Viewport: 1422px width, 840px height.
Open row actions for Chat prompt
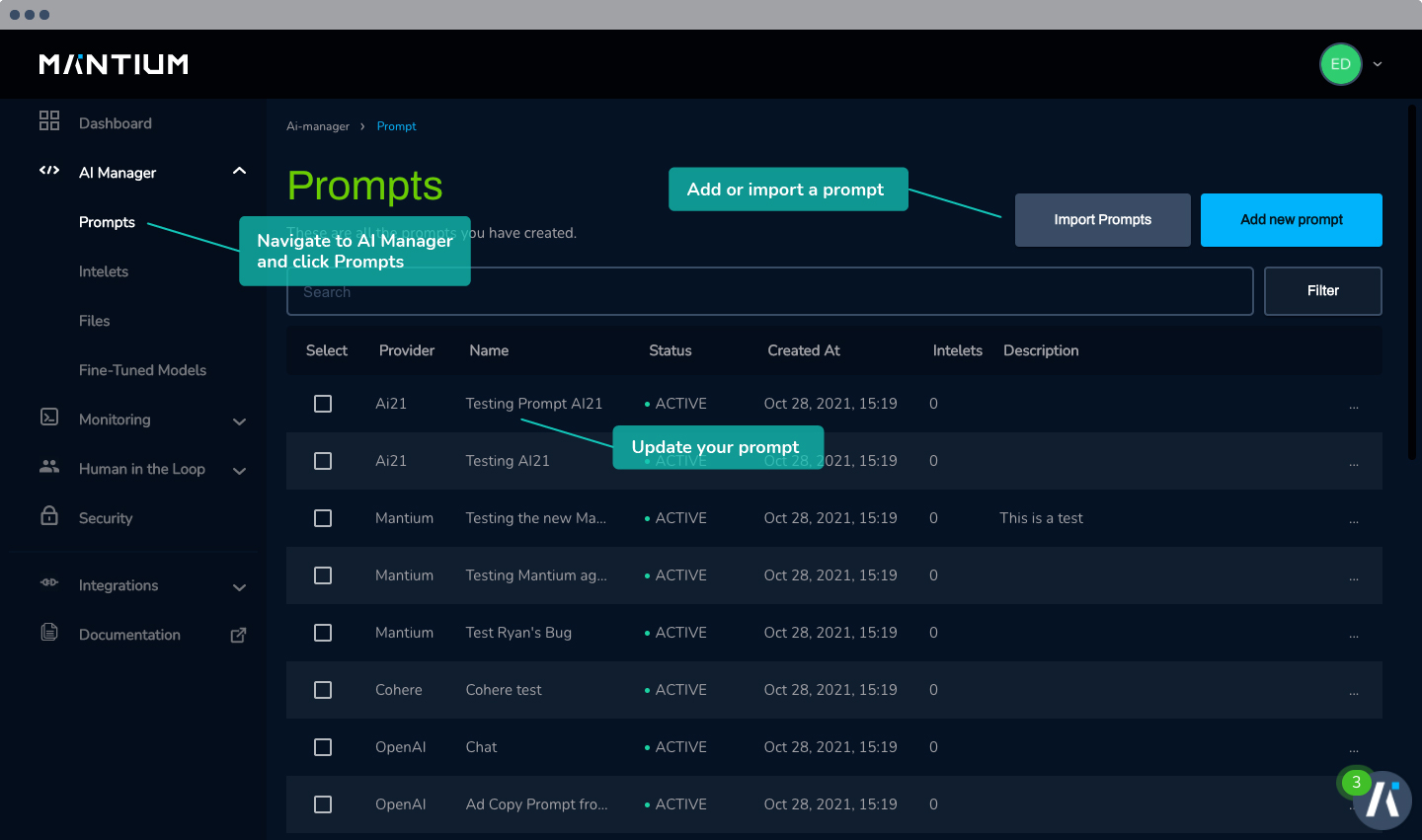[1353, 750]
